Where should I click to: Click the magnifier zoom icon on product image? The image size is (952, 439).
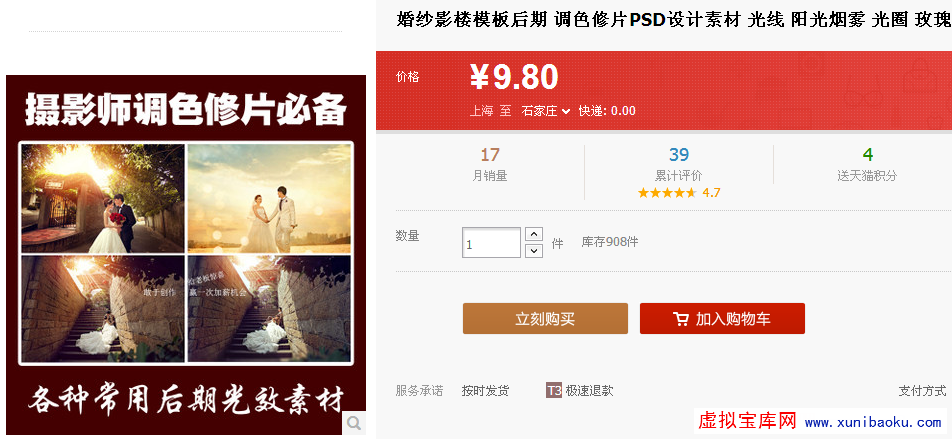pyautogui.click(x=354, y=424)
